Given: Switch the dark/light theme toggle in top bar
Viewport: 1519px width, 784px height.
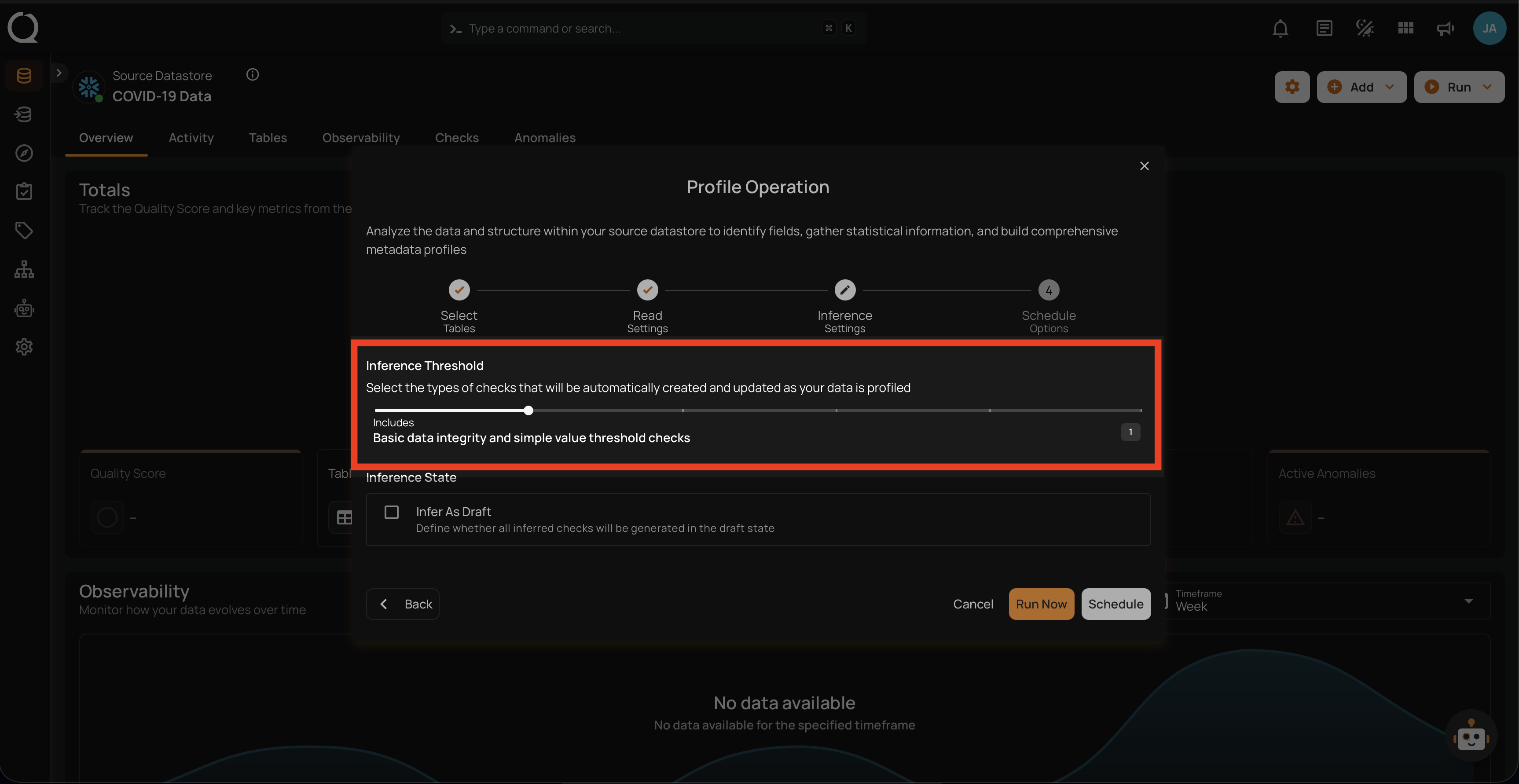Looking at the screenshot, I should (x=1365, y=28).
